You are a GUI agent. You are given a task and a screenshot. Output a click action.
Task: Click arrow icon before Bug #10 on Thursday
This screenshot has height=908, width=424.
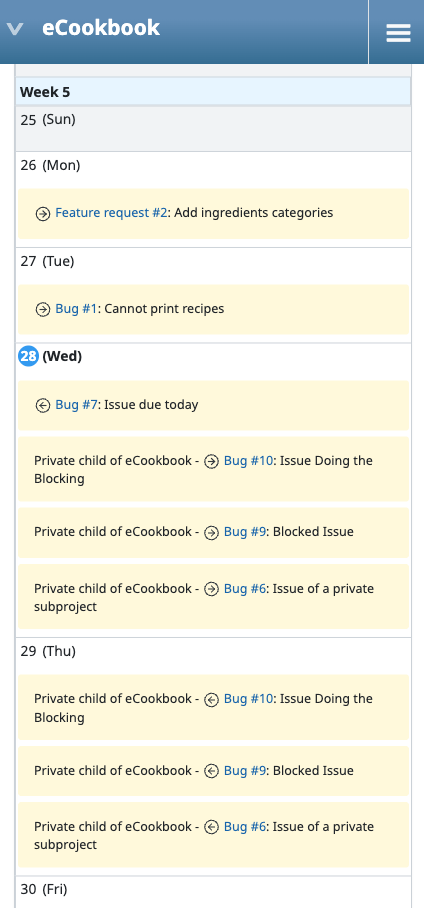click(211, 700)
